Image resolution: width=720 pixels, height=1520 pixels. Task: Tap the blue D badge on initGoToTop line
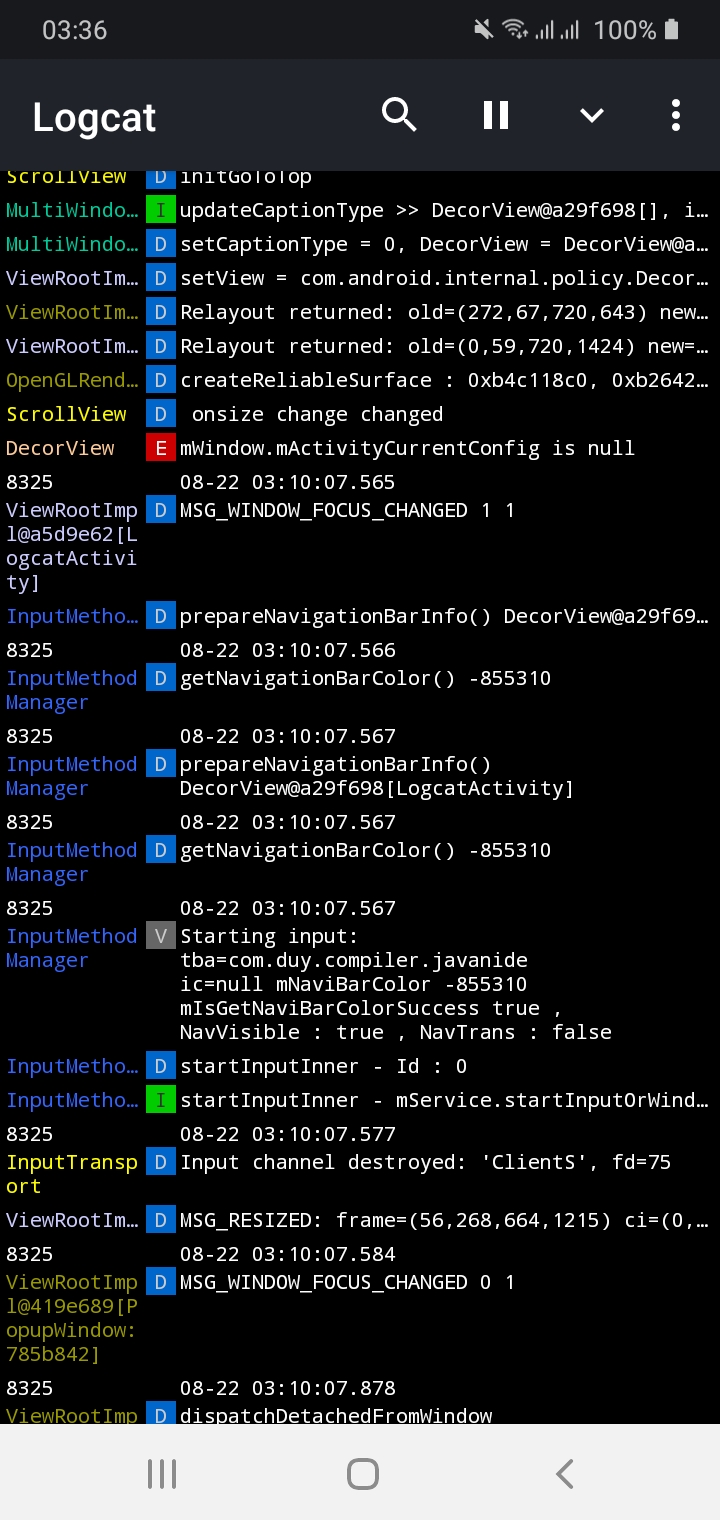[161, 175]
